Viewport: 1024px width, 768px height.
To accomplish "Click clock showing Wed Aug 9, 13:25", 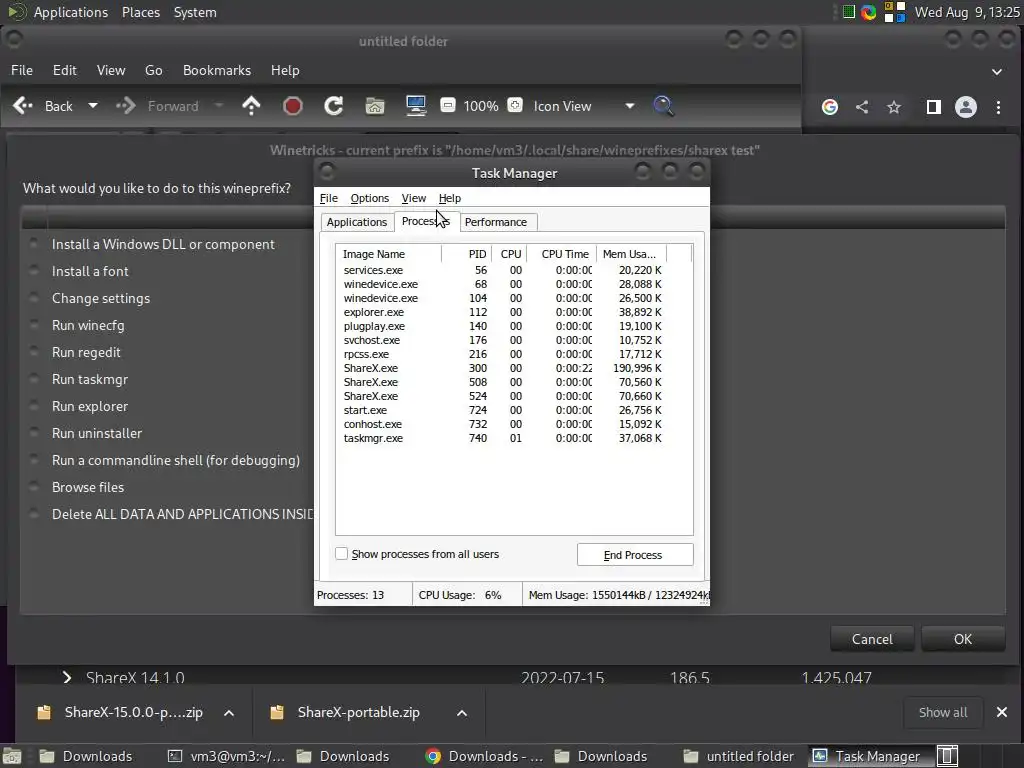I will click(x=967, y=12).
